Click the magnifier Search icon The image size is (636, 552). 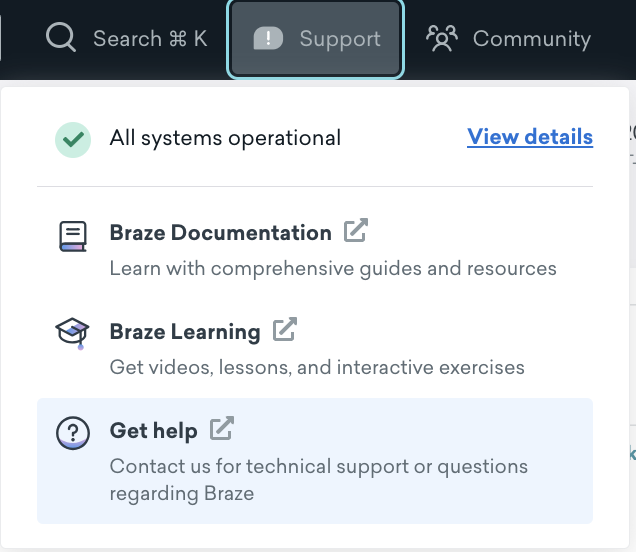coord(61,39)
